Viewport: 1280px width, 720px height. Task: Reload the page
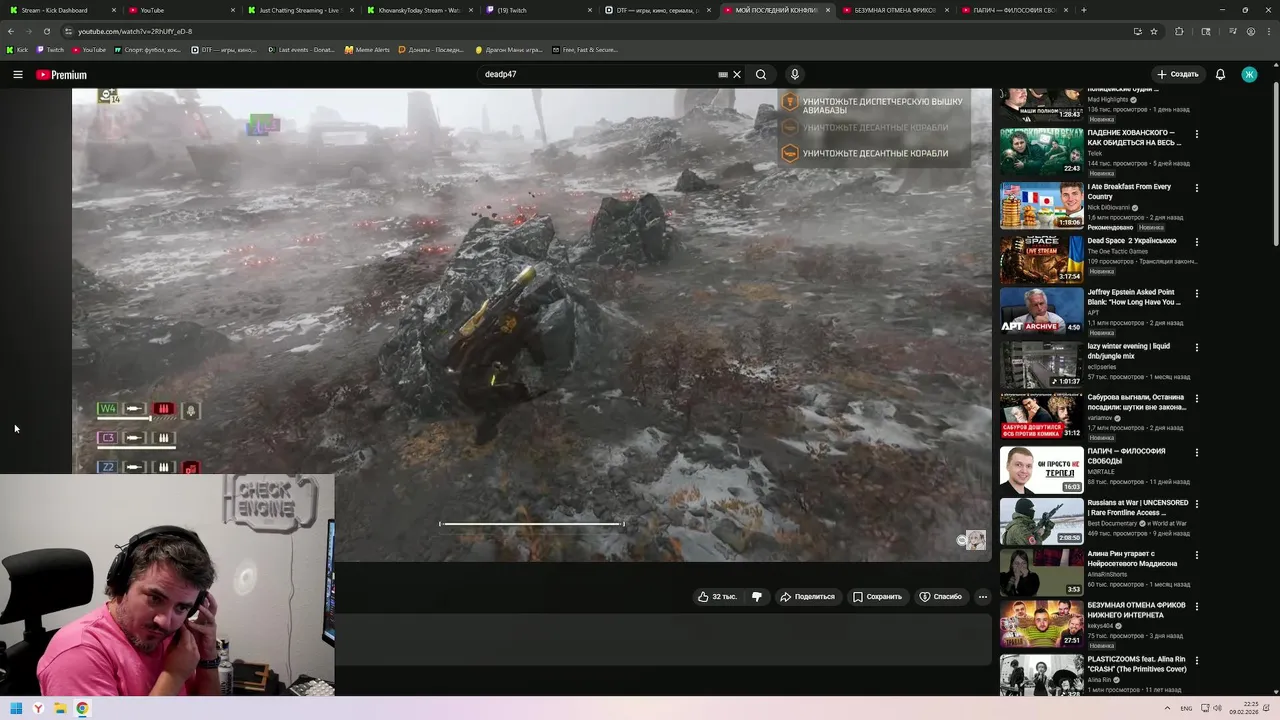46,31
